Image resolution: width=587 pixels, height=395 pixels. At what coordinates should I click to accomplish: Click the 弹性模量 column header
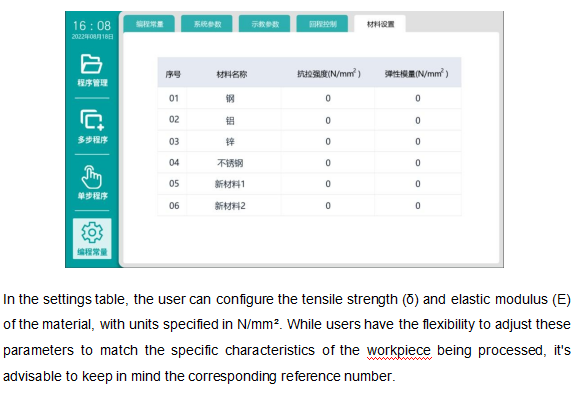coord(416,73)
